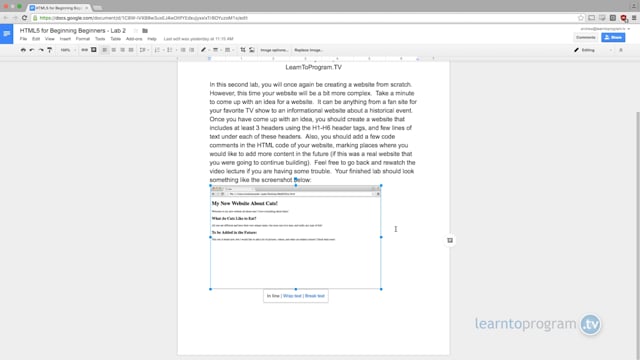Image resolution: width=640 pixels, height=360 pixels.
Task: Click the insert link icon
Action: click(84, 50)
